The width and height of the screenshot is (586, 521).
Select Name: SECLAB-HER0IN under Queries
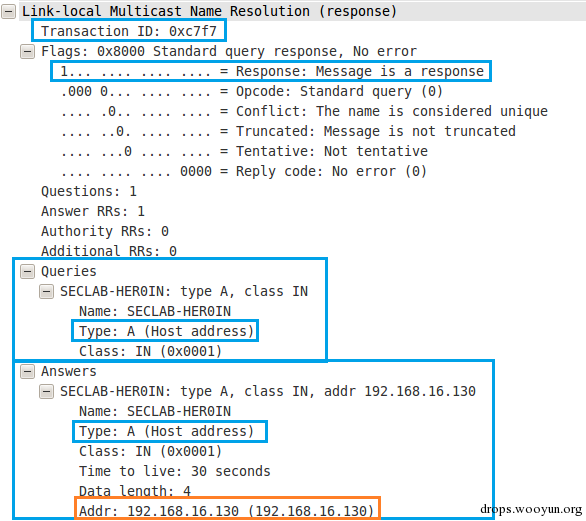coord(155,311)
